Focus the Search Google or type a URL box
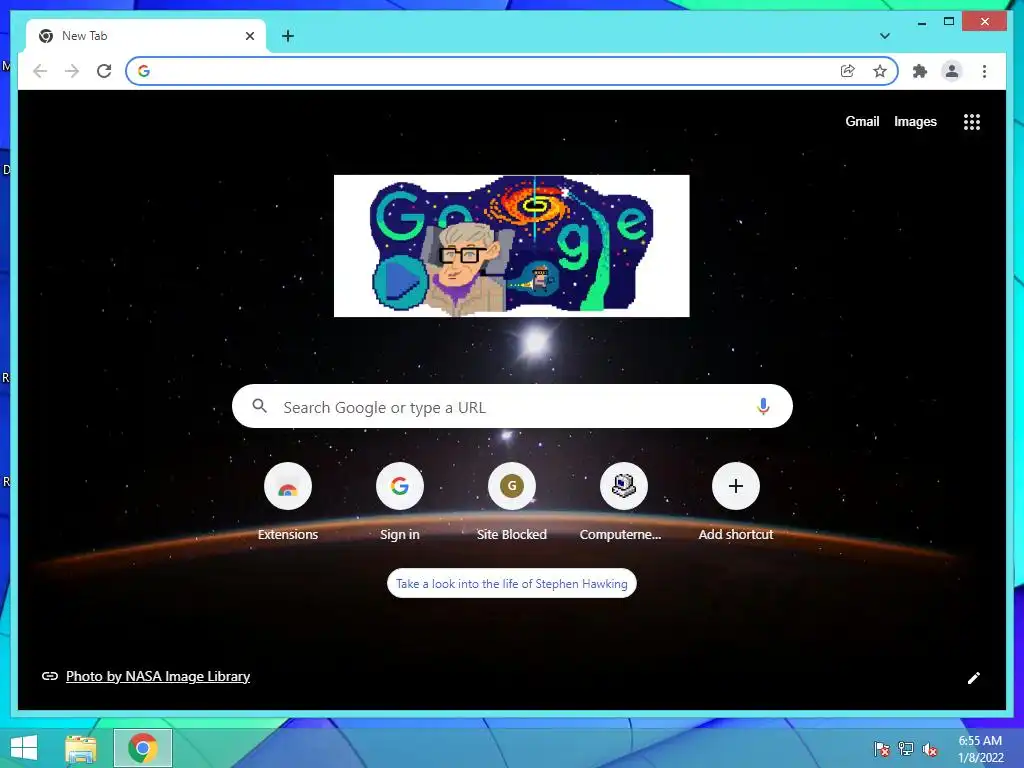The height and width of the screenshot is (768, 1024). coord(512,406)
